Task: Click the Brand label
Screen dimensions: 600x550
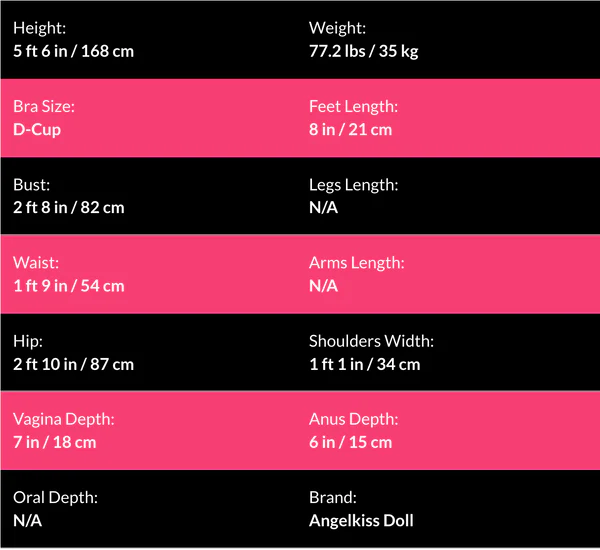Action: coord(333,497)
